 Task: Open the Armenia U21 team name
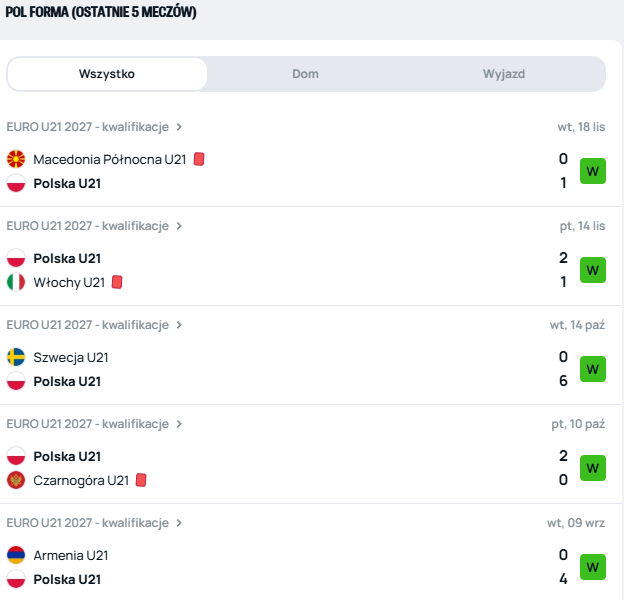[x=71, y=555]
